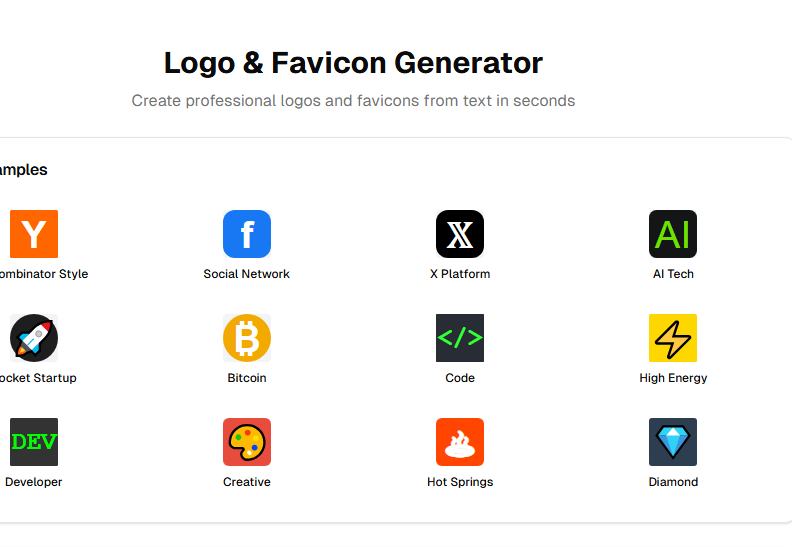Click the Developer label
Image resolution: width=792 pixels, height=547 pixels.
click(x=33, y=482)
